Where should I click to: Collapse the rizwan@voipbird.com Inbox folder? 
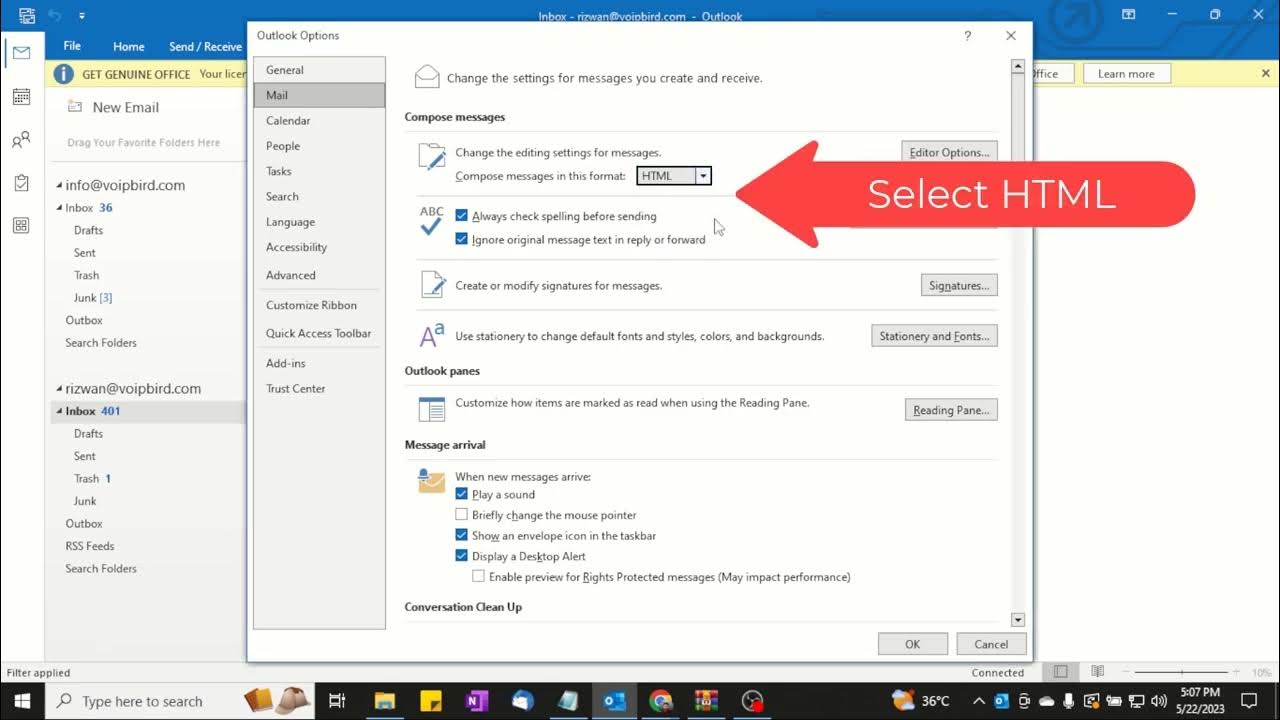60,411
